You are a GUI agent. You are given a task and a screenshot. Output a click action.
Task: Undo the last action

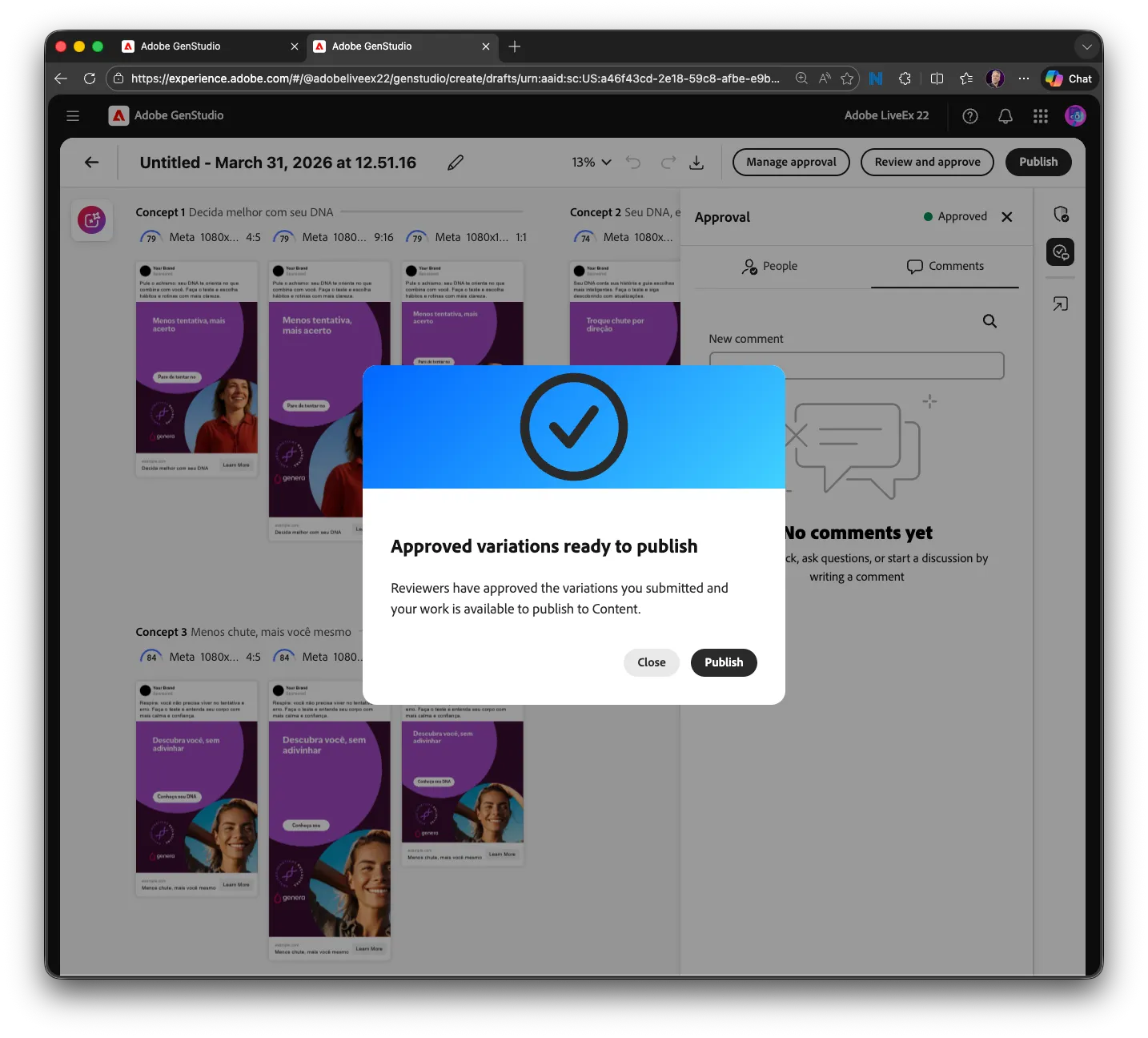(x=633, y=163)
